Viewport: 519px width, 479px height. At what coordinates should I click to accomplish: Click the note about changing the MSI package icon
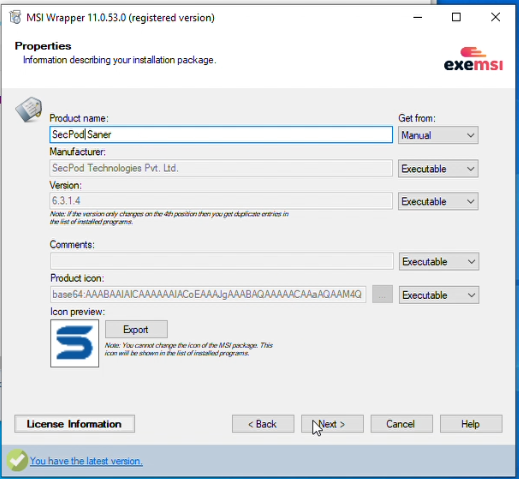[189, 349]
